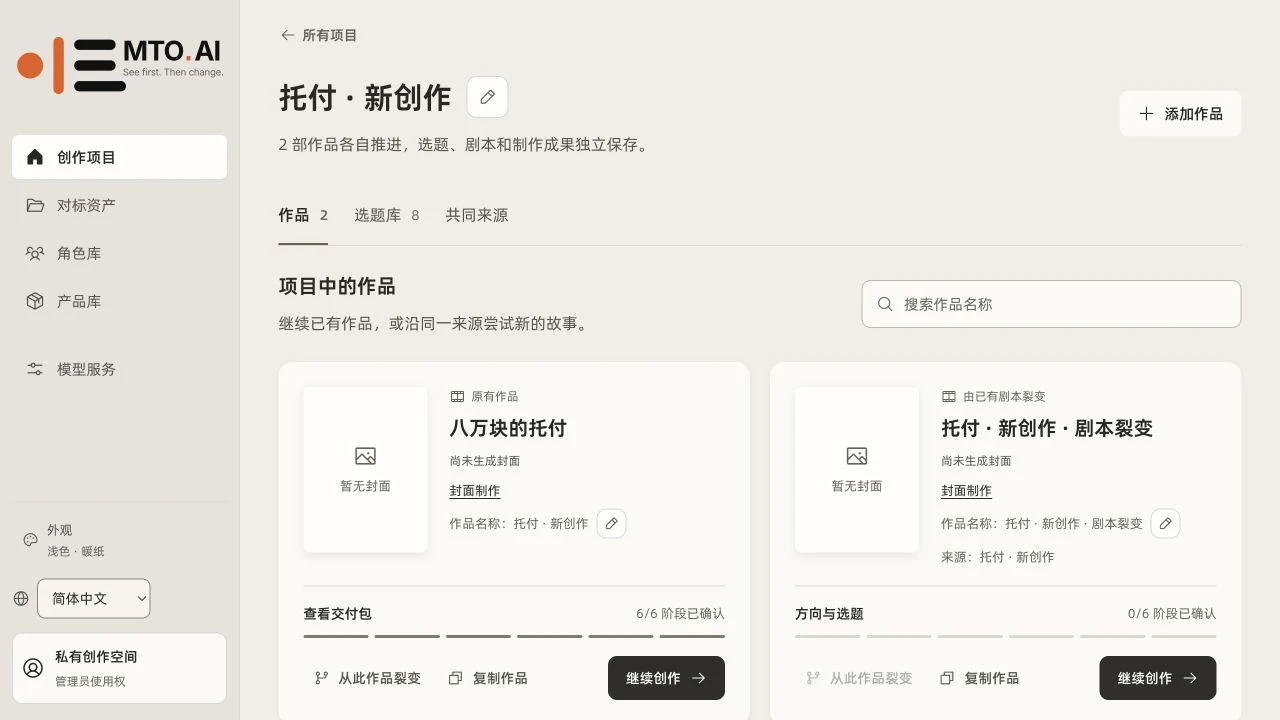The height and width of the screenshot is (720, 1280).
Task: Switch to the 共同来源 tab
Action: click(477, 215)
